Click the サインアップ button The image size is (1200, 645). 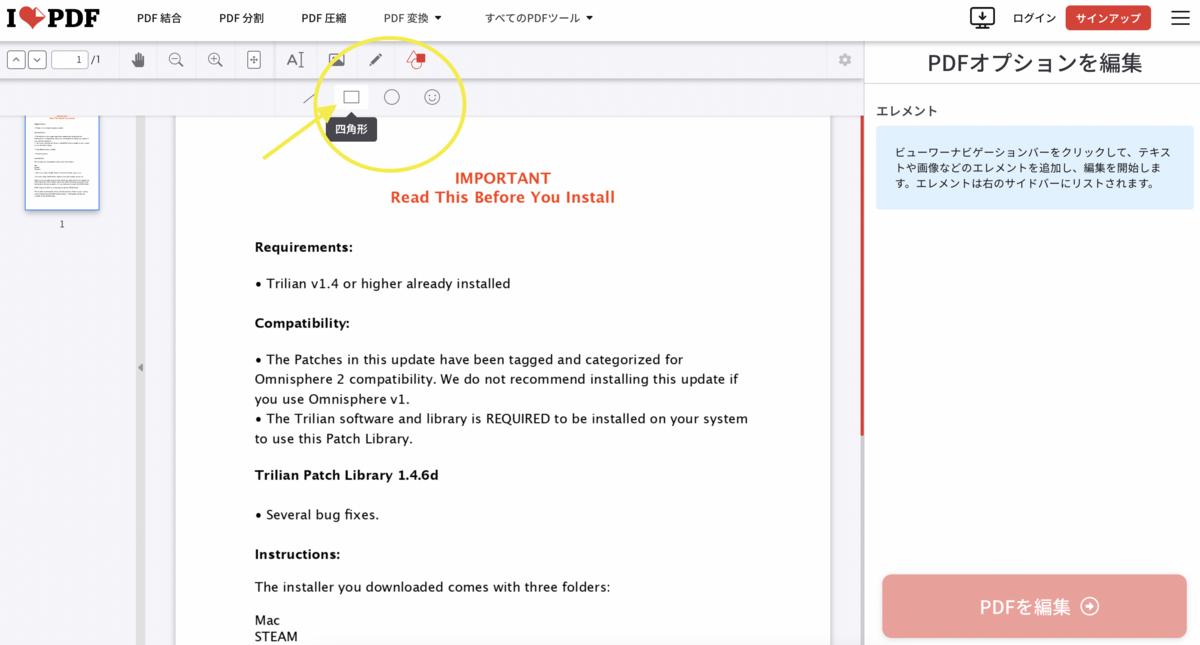click(1108, 18)
